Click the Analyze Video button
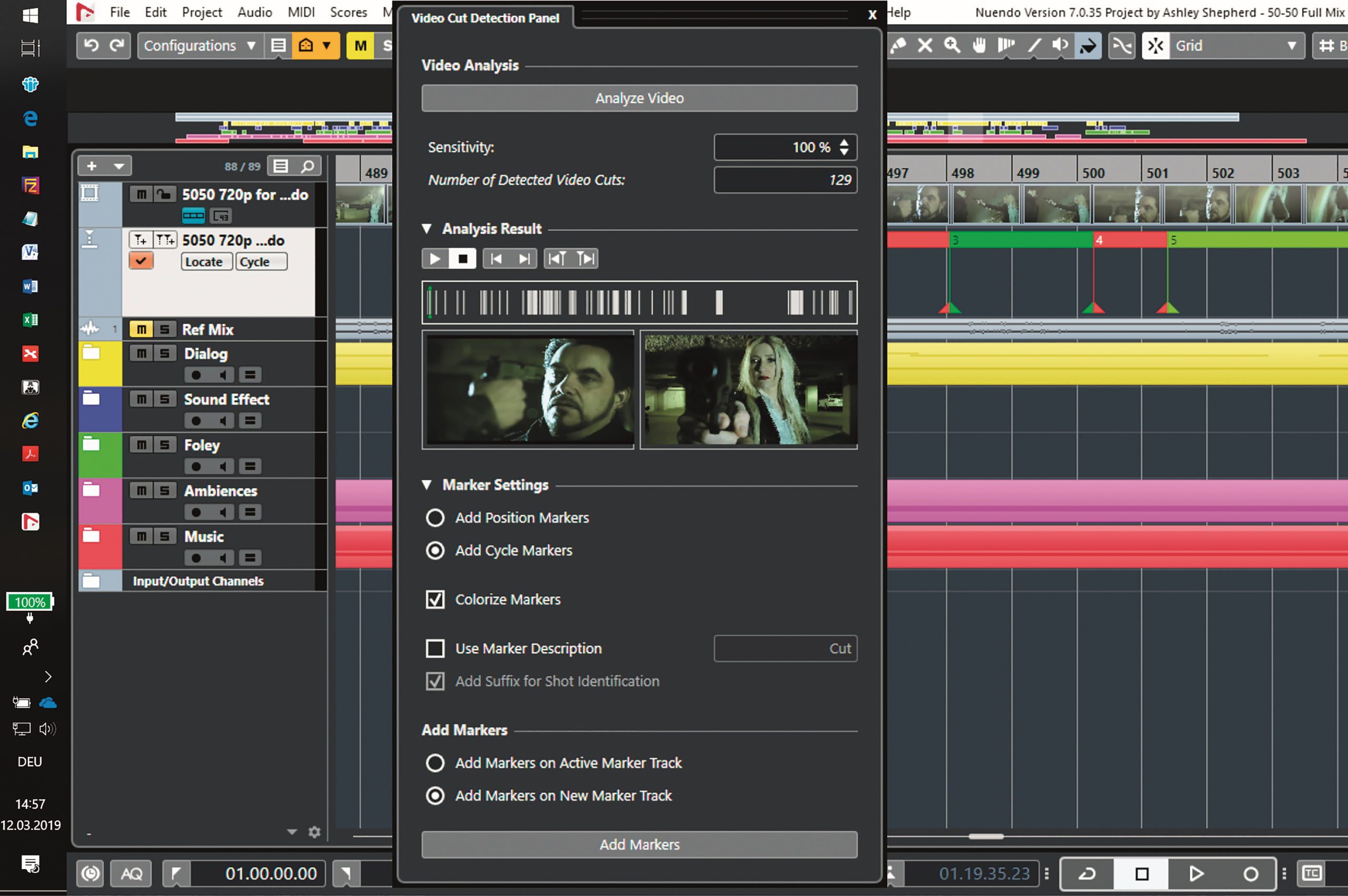 click(638, 98)
